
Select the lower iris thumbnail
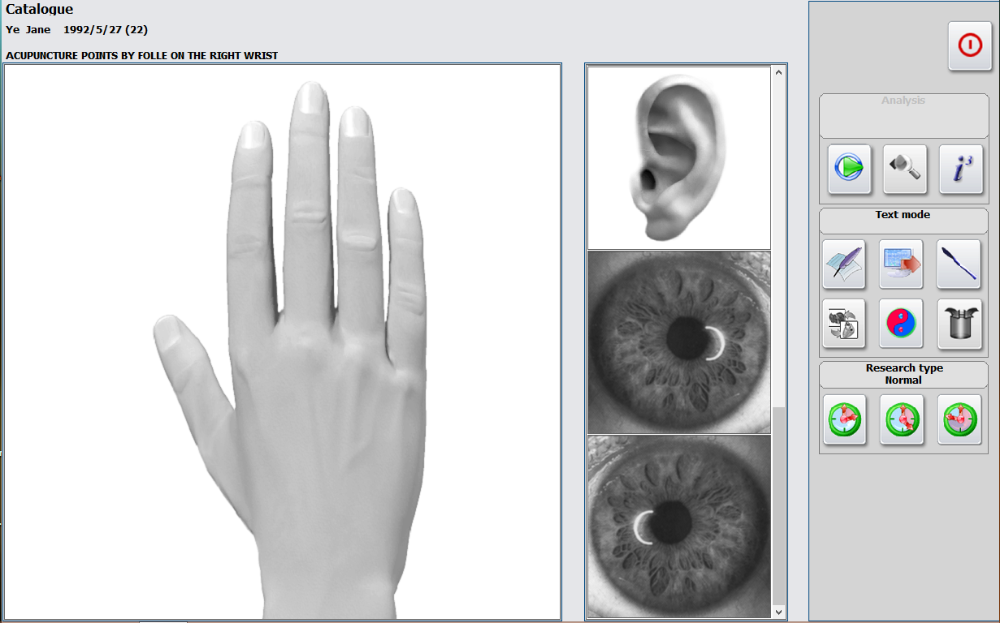(x=679, y=527)
